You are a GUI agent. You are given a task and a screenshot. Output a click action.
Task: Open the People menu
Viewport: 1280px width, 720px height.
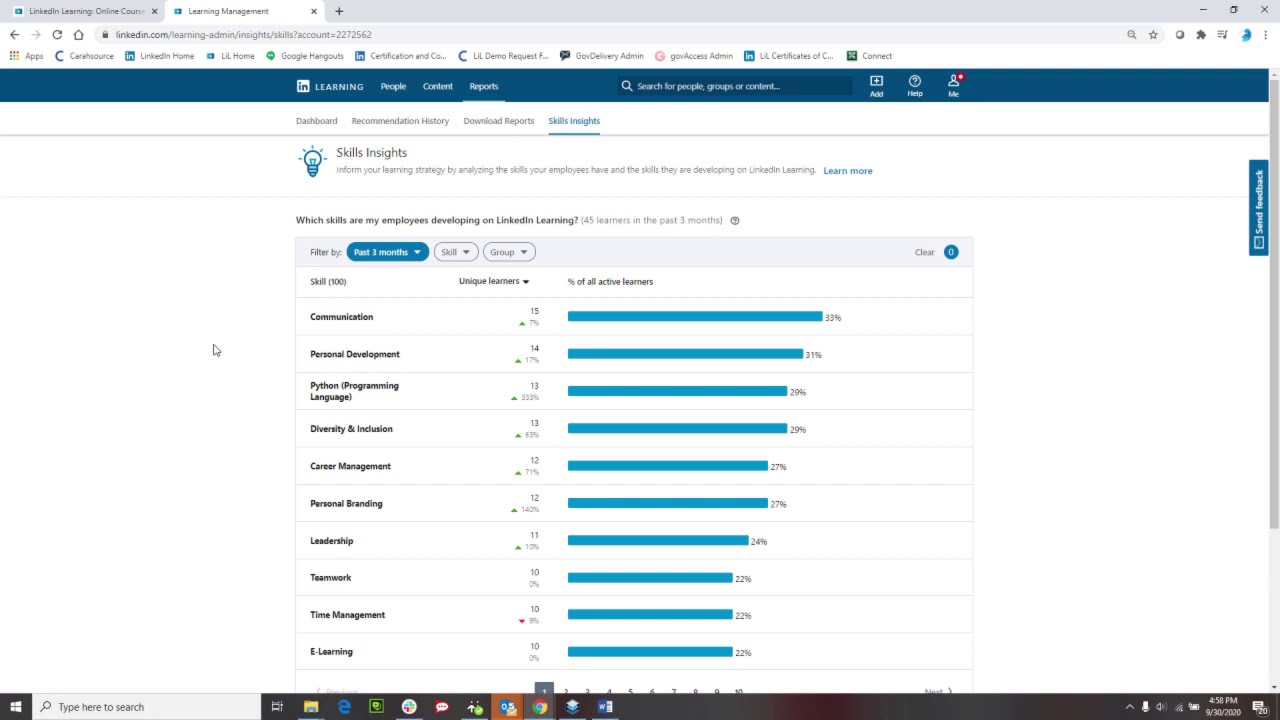pos(393,86)
